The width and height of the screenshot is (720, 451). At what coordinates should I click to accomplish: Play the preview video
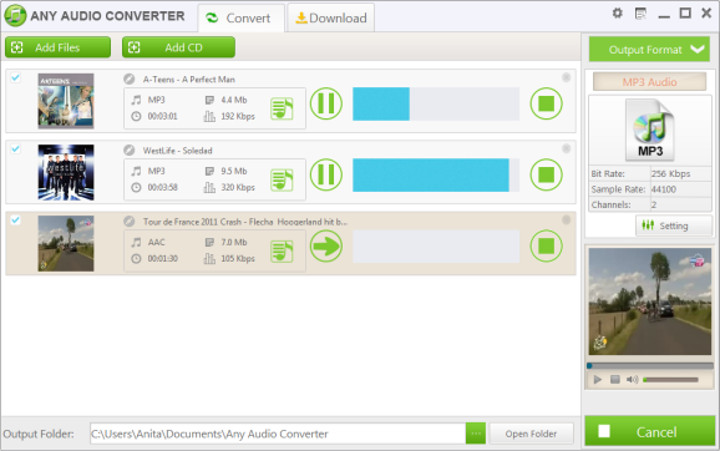(x=597, y=379)
